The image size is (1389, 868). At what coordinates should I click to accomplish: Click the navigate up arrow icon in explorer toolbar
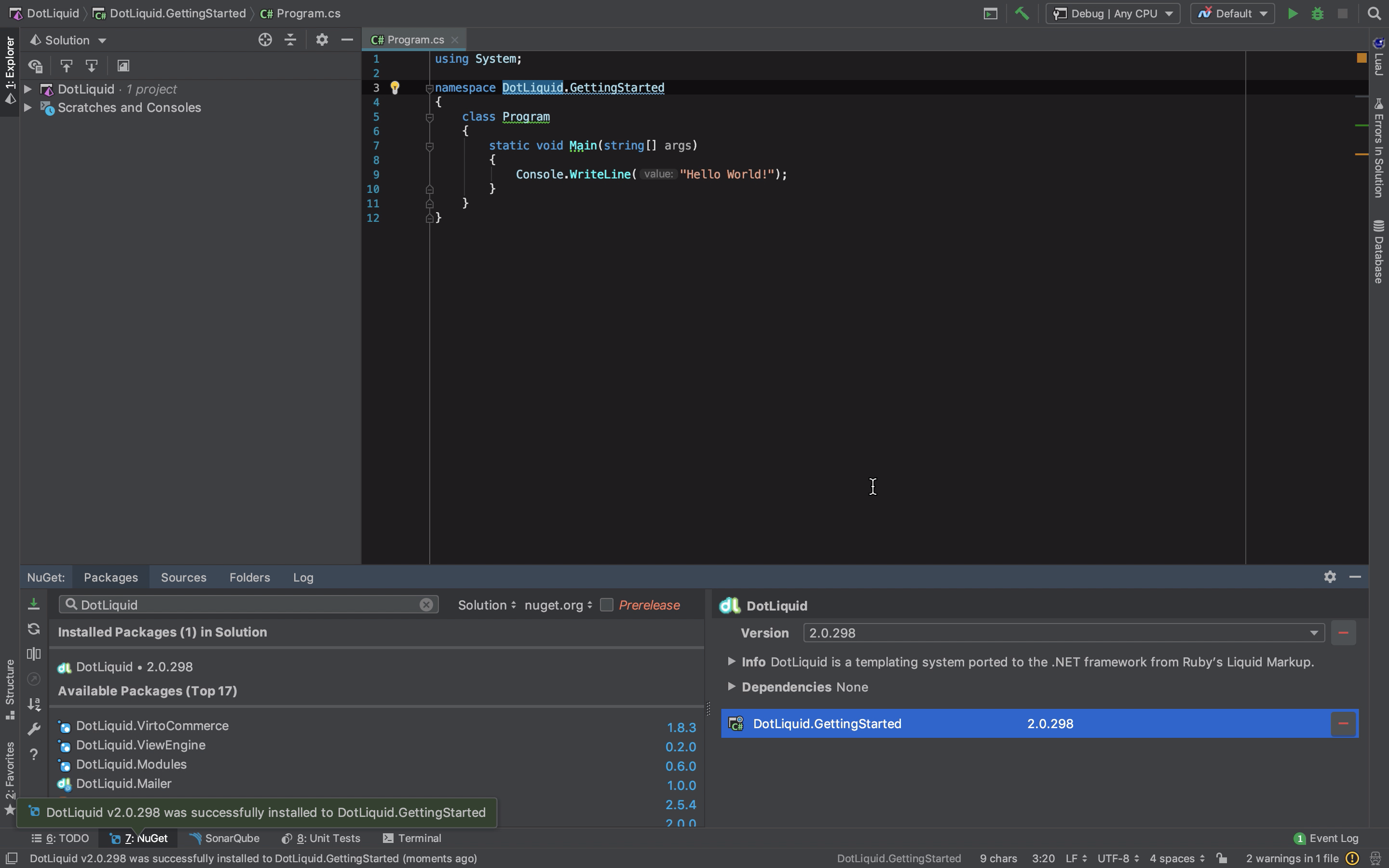click(x=66, y=66)
